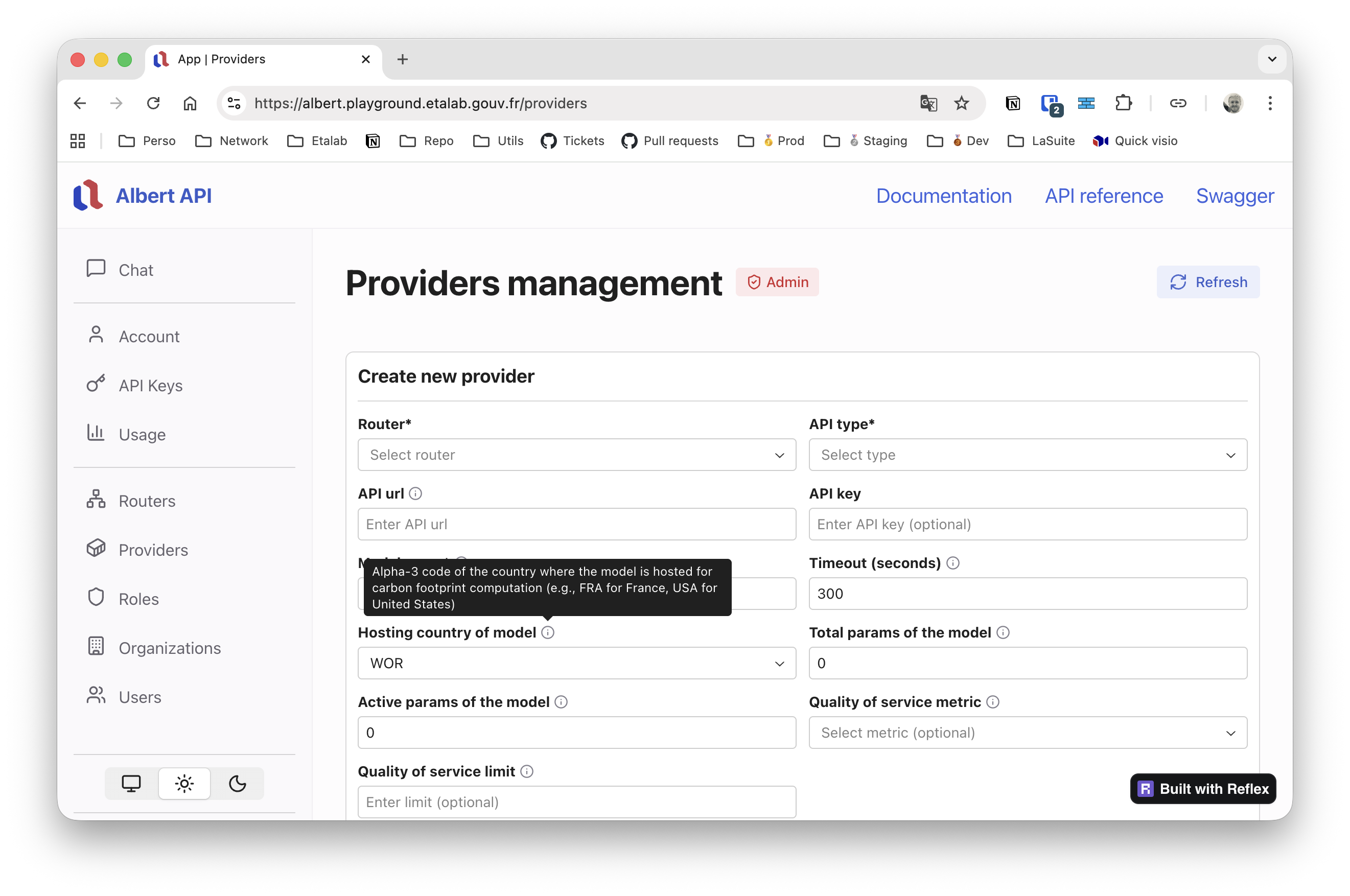Click the info icon next to API url
This screenshot has width=1350, height=896.
pyautogui.click(x=415, y=492)
